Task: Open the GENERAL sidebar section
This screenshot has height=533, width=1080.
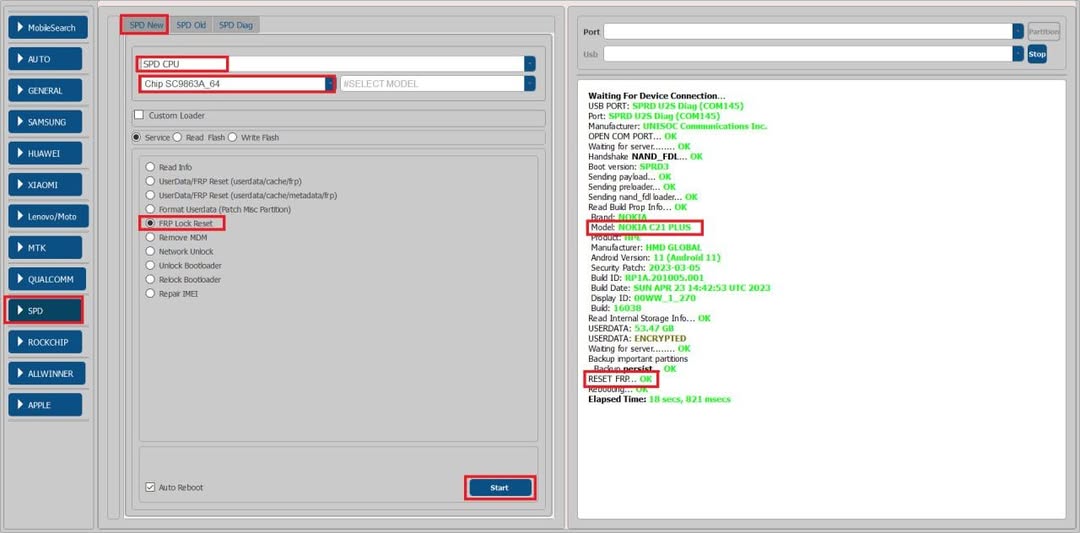Action: pos(45,90)
